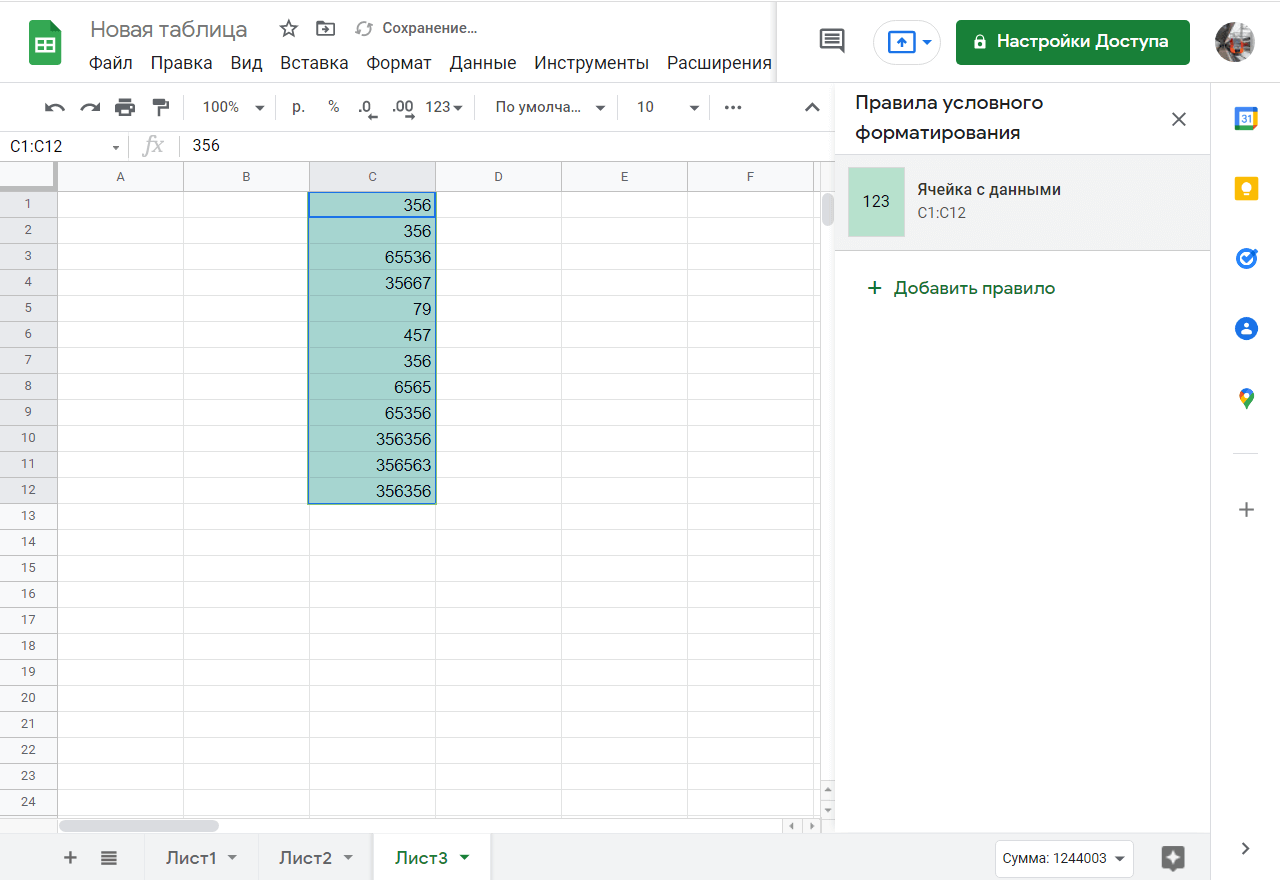Redo the last action
Screen dimensions: 1280x880
pos(90,107)
